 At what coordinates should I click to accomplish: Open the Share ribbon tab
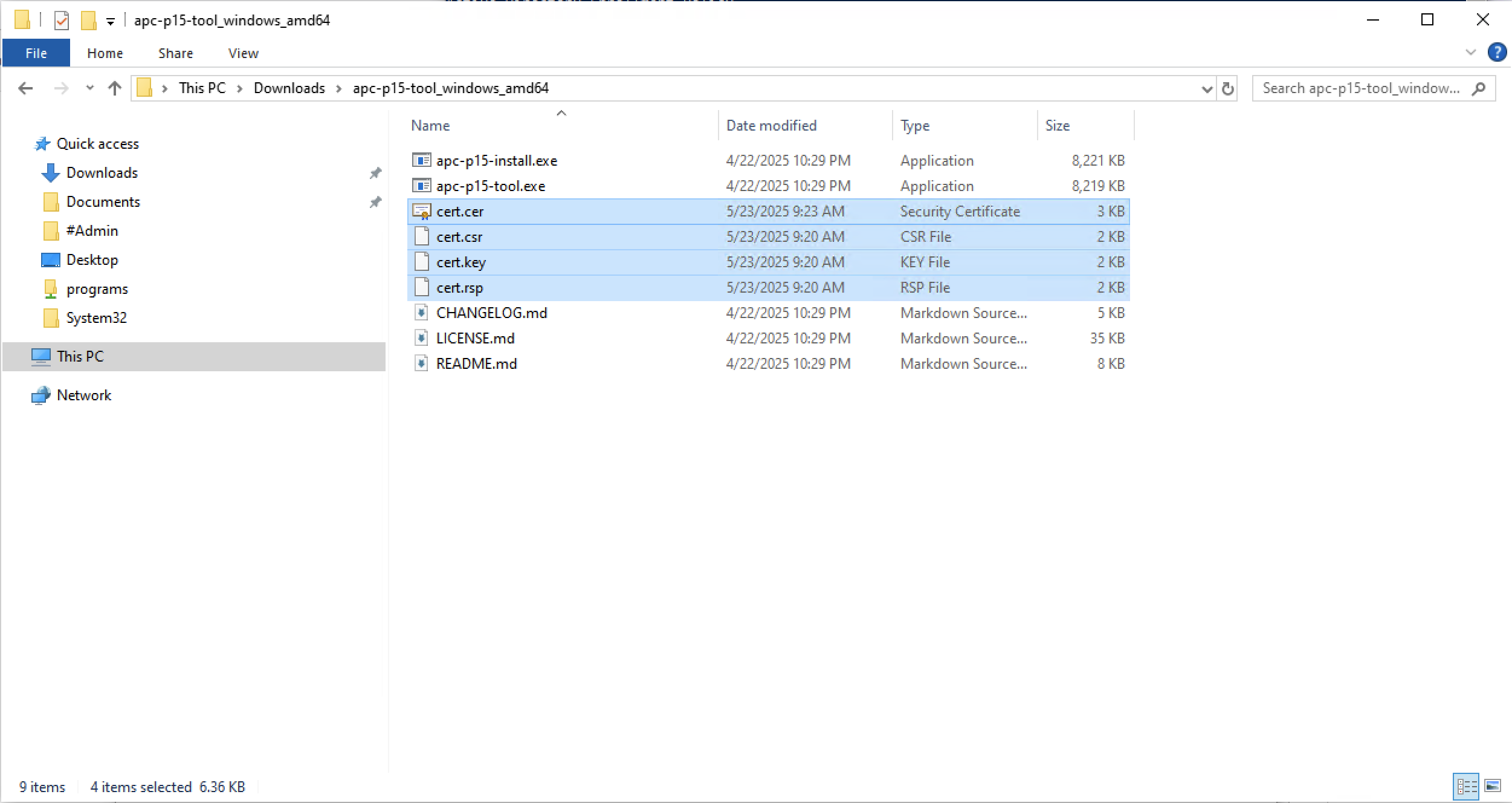[x=176, y=53]
